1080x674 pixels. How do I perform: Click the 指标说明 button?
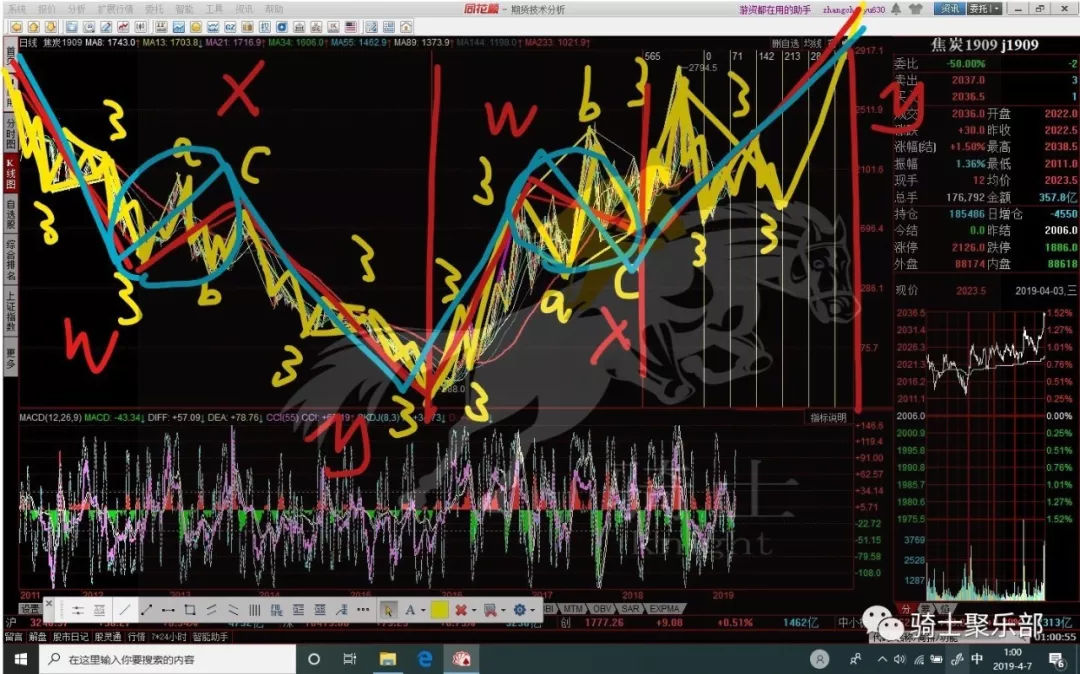pyautogui.click(x=828, y=417)
